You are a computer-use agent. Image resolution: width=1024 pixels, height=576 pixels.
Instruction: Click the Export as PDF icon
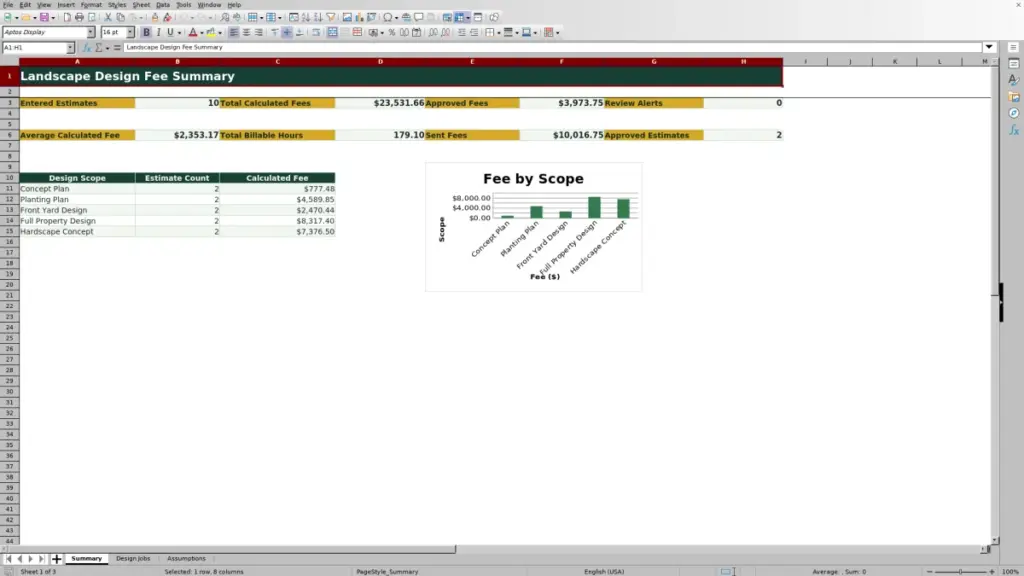[67, 17]
